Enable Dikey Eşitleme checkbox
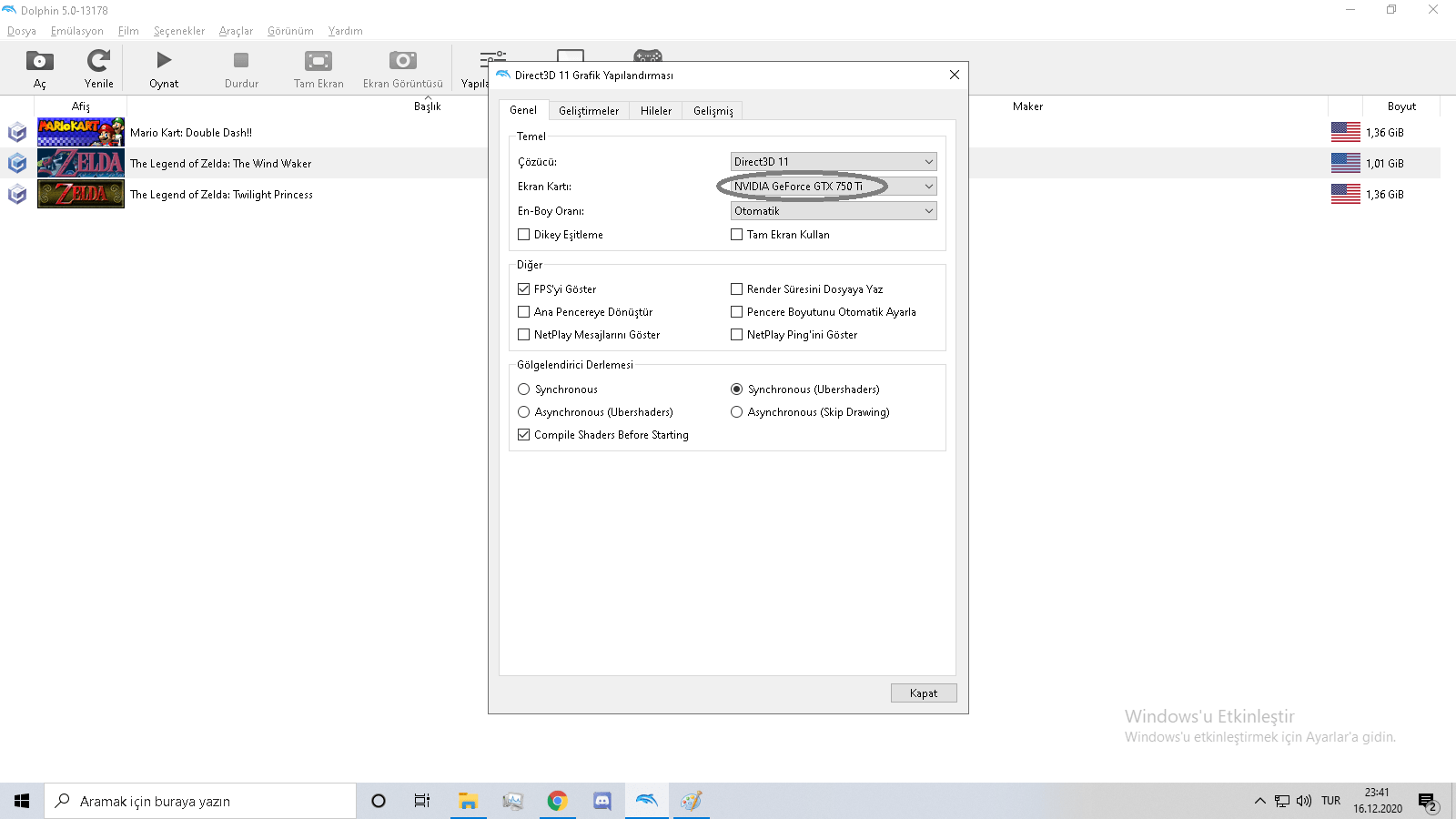Viewport: 1456px width, 819px height. (x=524, y=235)
